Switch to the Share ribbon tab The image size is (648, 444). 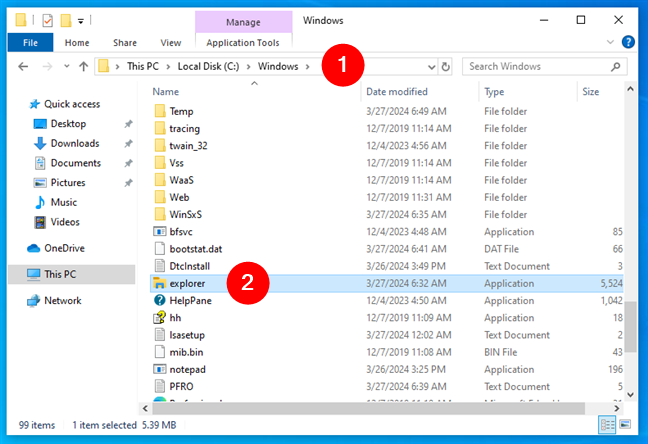pyautogui.click(x=125, y=43)
